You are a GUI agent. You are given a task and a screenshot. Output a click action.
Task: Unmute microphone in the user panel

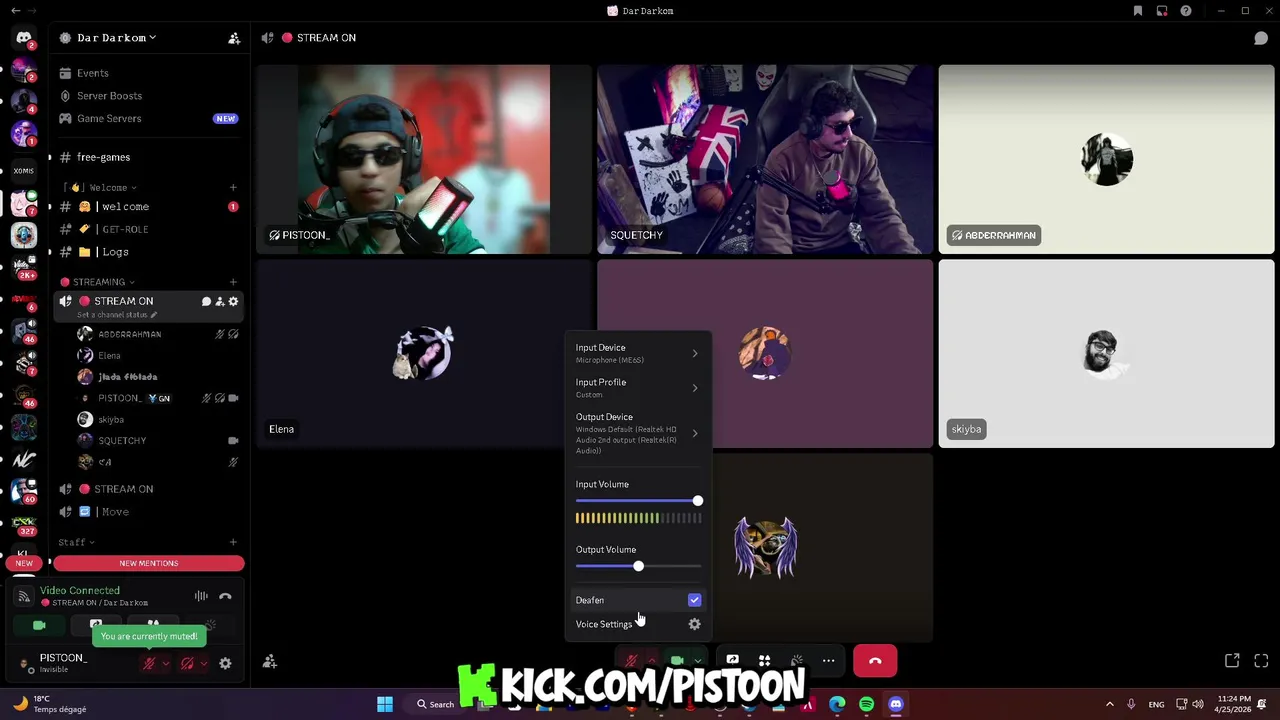[149, 663]
